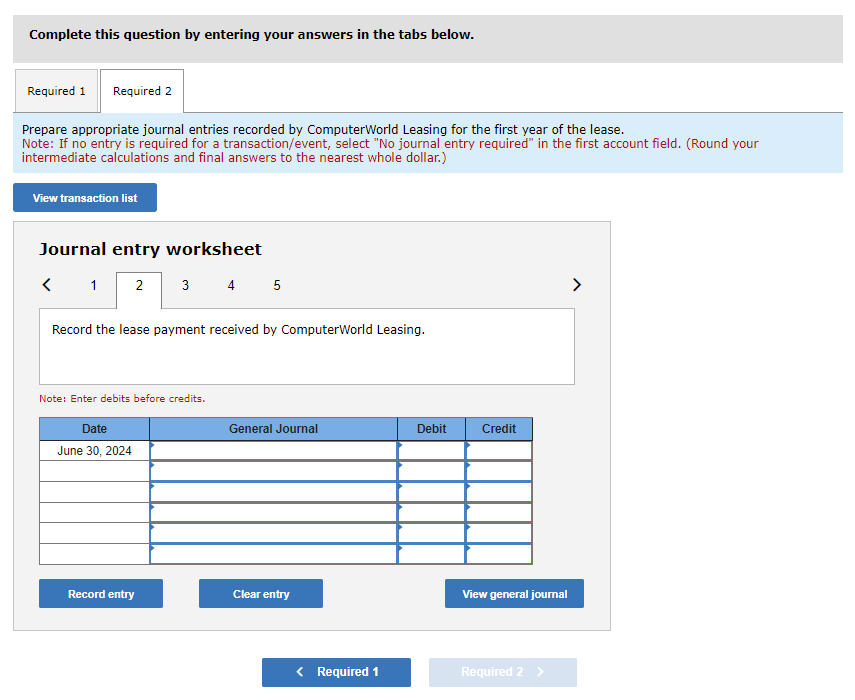Click the Journal entry worksheet heading
The image size is (855, 700).
coord(150,249)
